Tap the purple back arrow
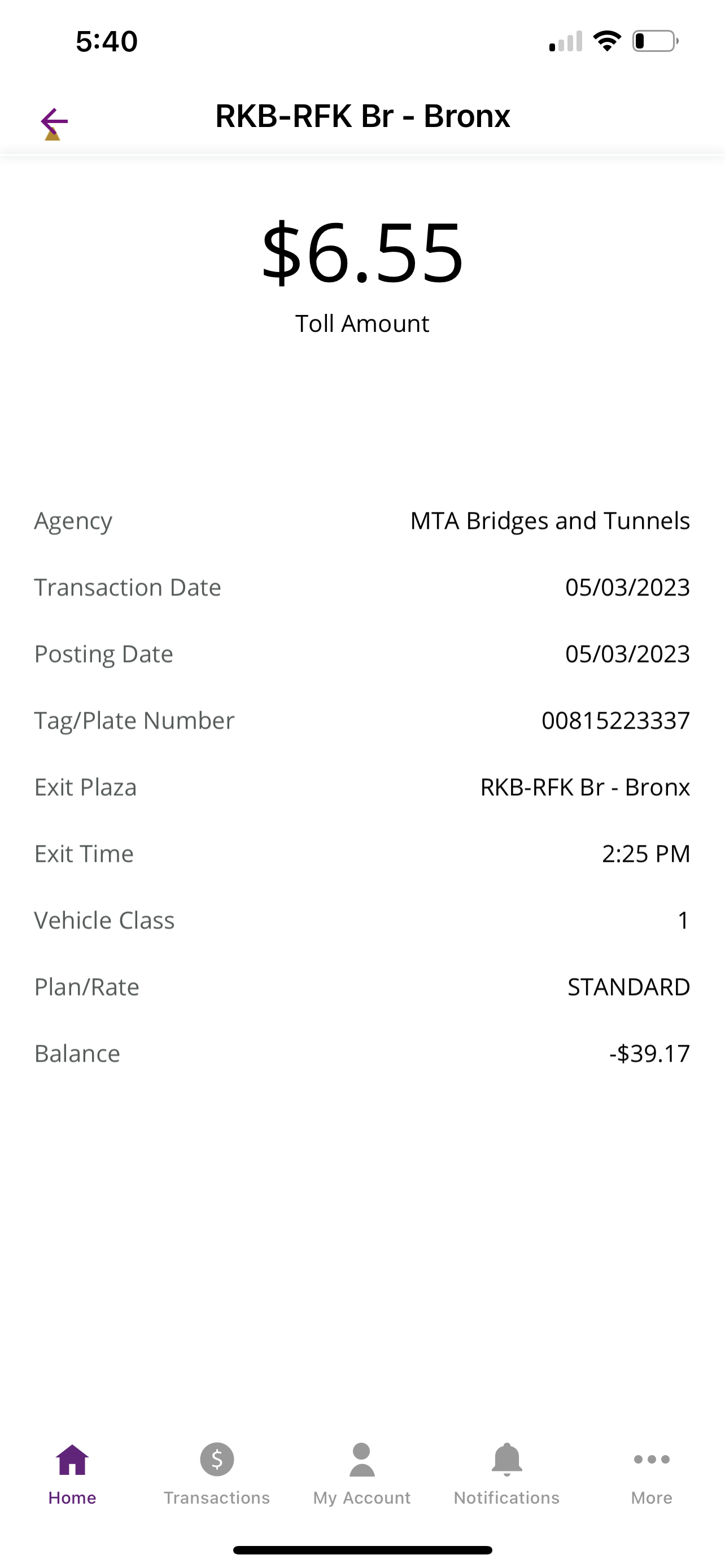This screenshot has height=1568, width=725. point(54,122)
